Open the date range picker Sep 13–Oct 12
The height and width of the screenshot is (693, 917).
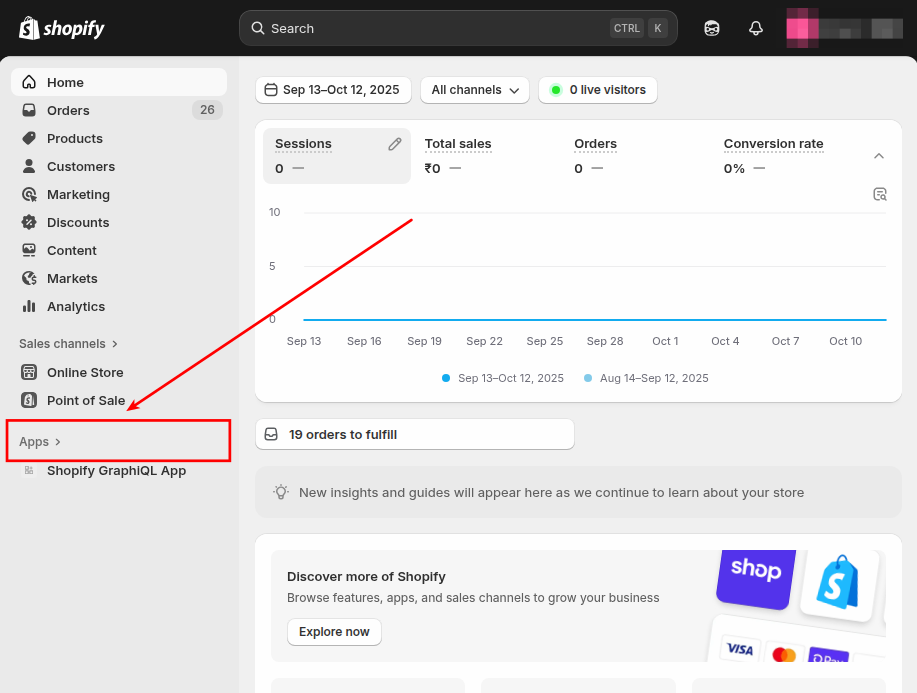point(331,90)
